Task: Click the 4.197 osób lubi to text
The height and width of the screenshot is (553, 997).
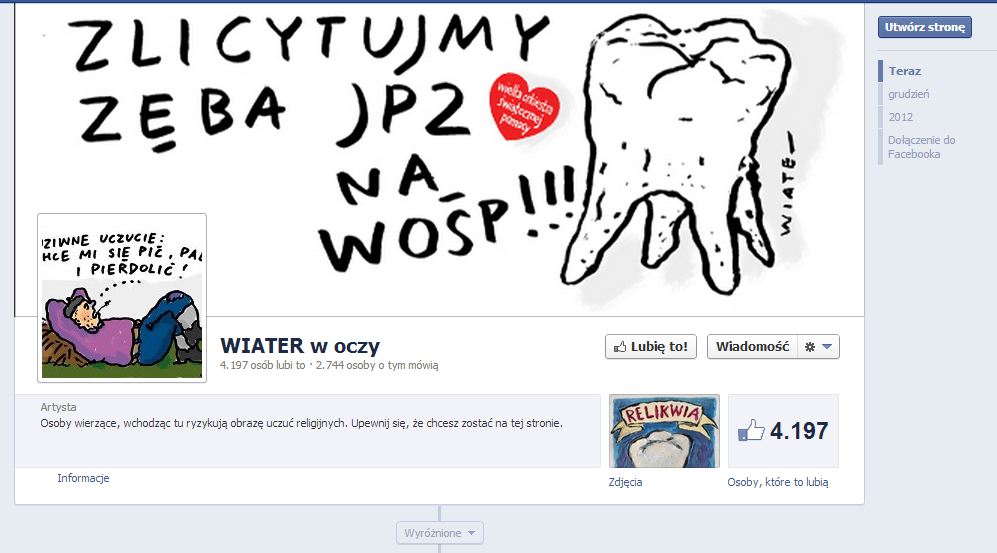Action: tap(263, 365)
